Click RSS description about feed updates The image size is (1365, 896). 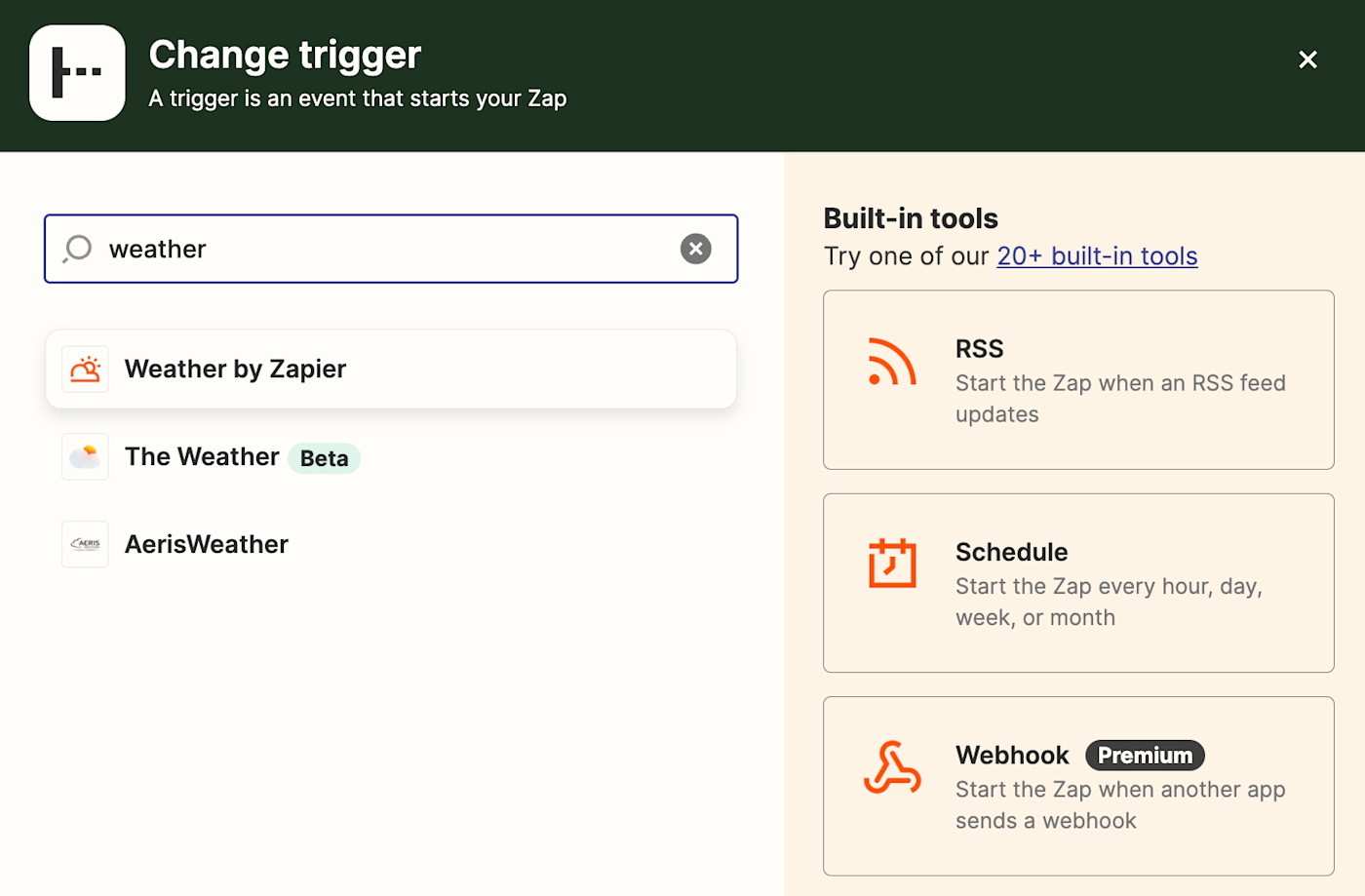pos(1120,399)
